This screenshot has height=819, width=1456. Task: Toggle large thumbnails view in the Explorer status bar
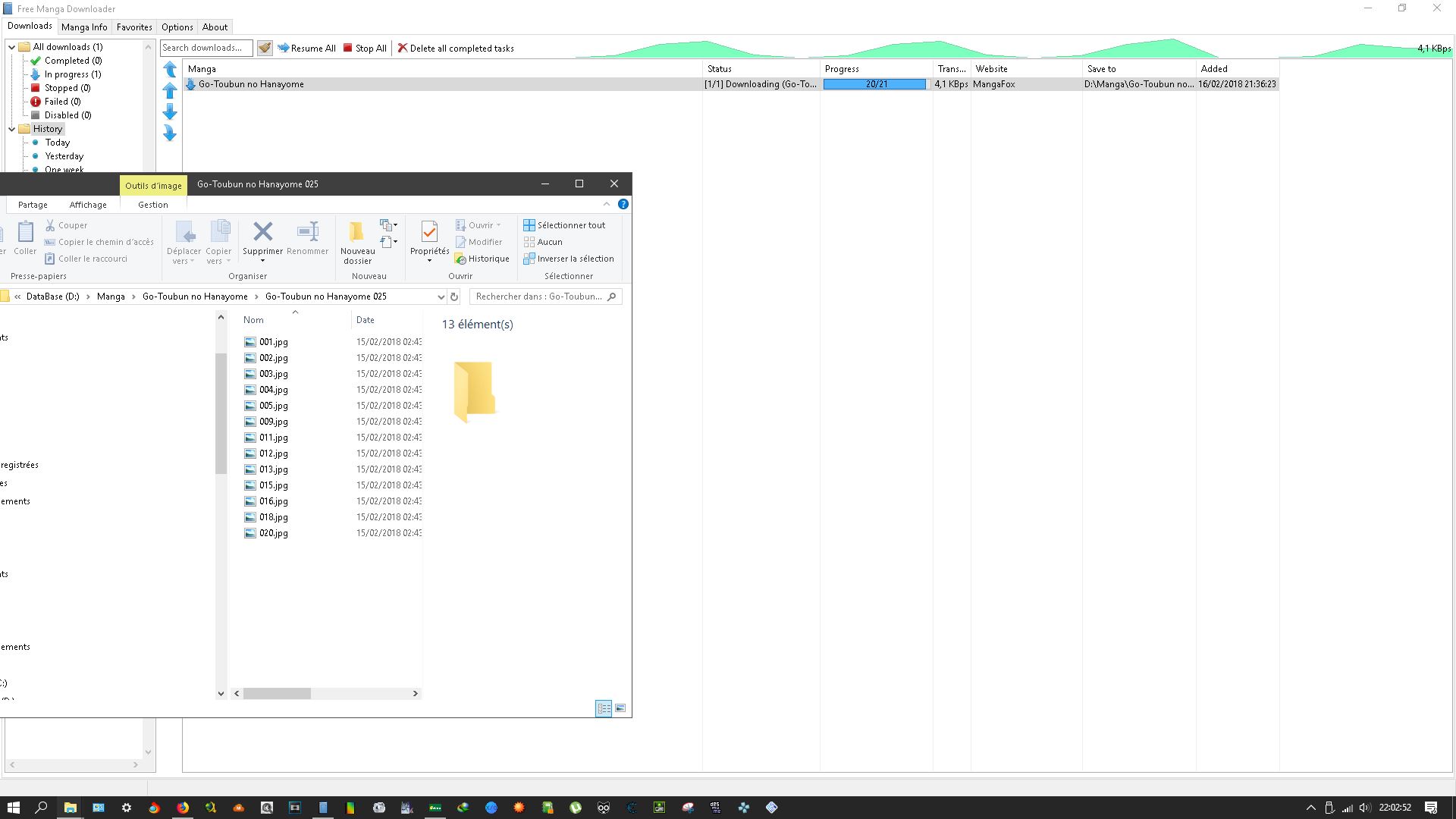pyautogui.click(x=620, y=708)
